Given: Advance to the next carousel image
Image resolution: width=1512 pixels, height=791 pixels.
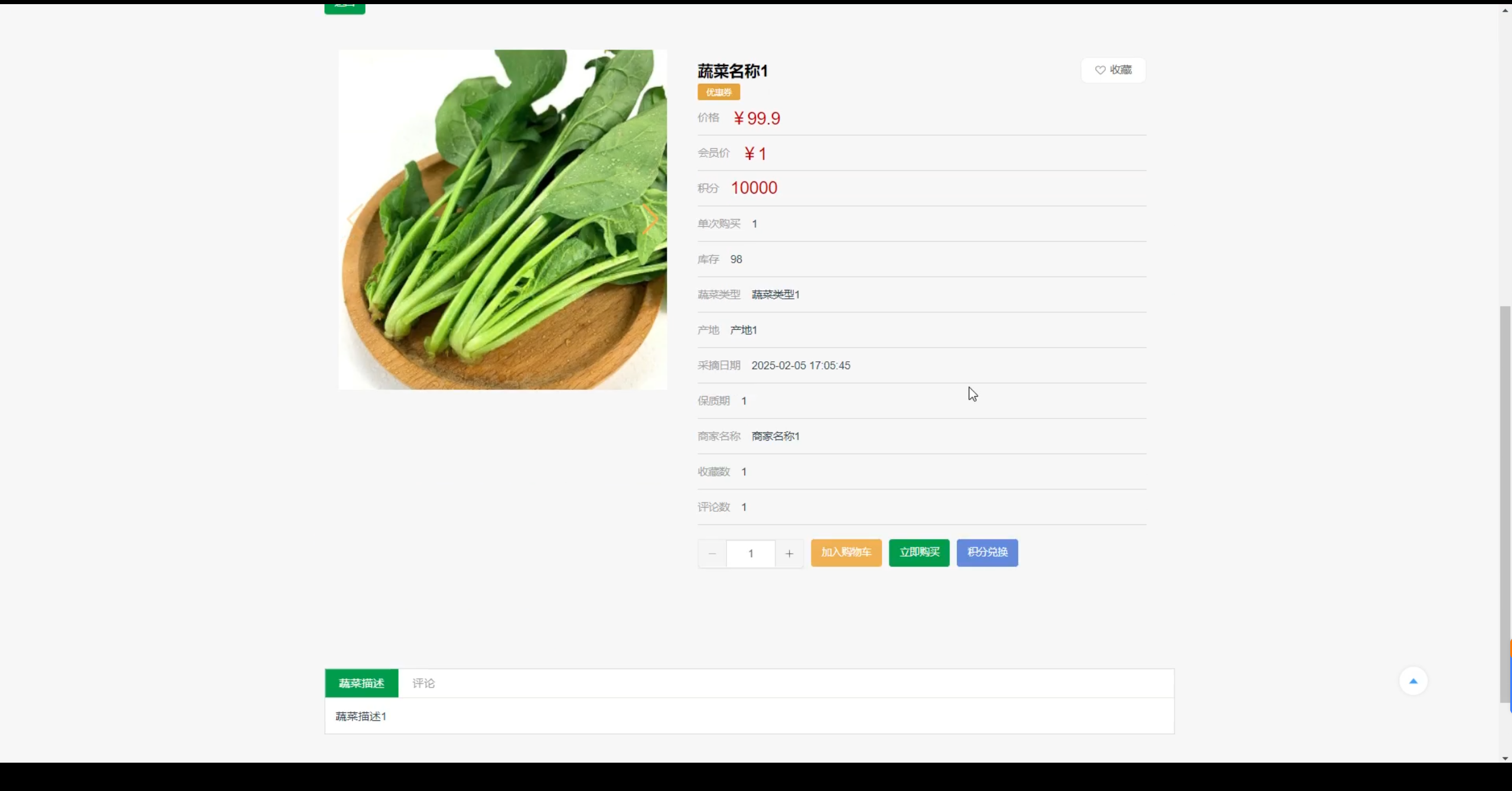Looking at the screenshot, I should [650, 218].
